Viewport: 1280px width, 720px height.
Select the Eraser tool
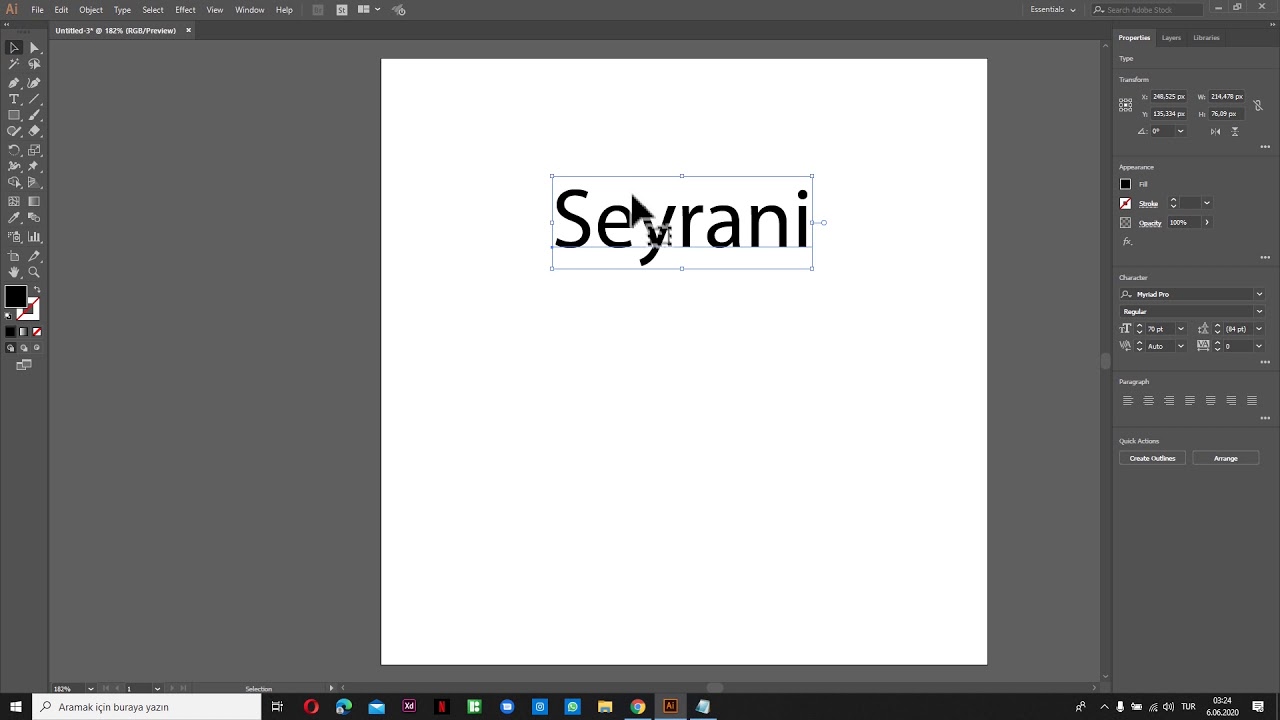tap(34, 131)
